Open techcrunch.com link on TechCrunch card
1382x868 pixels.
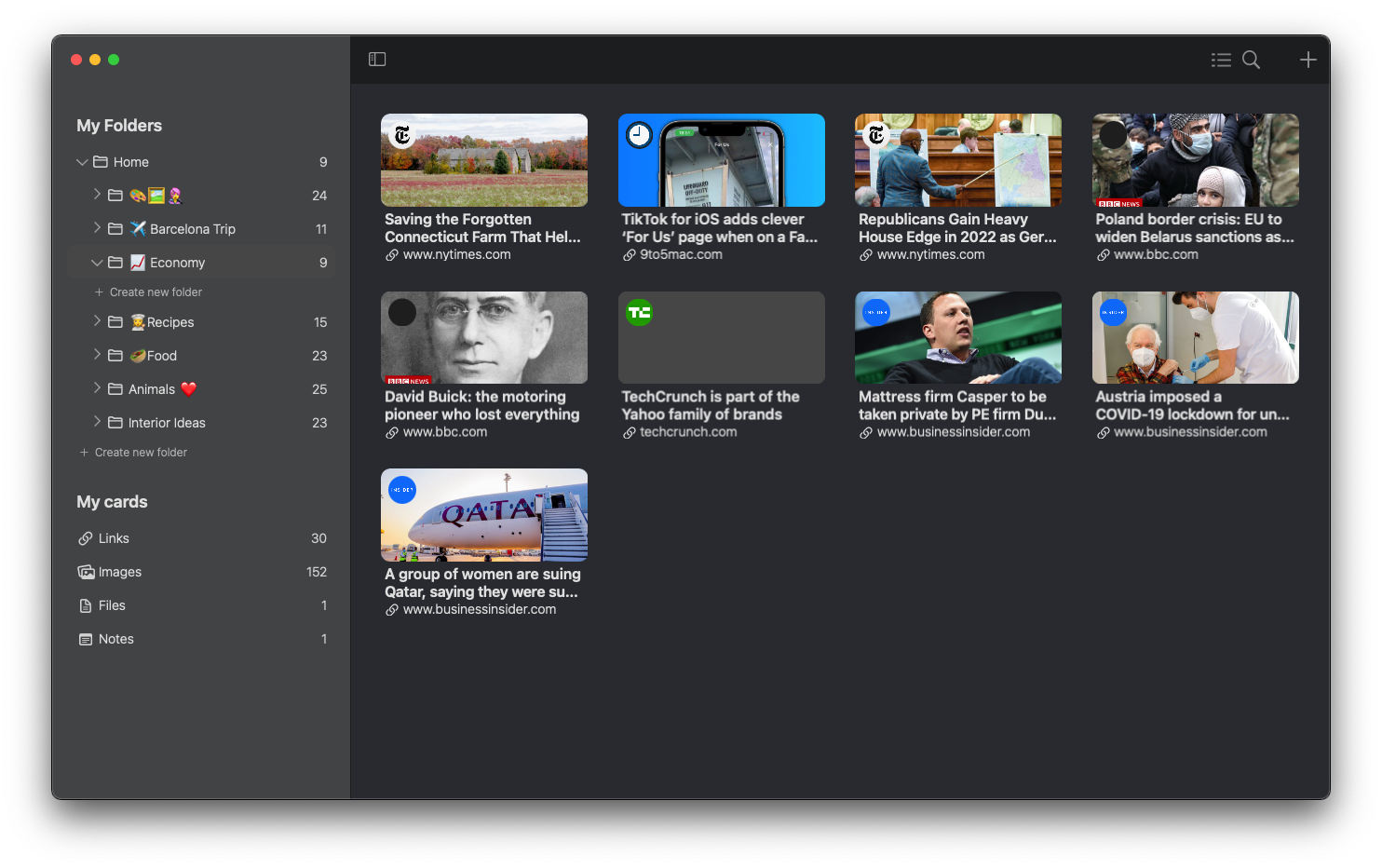(x=687, y=432)
